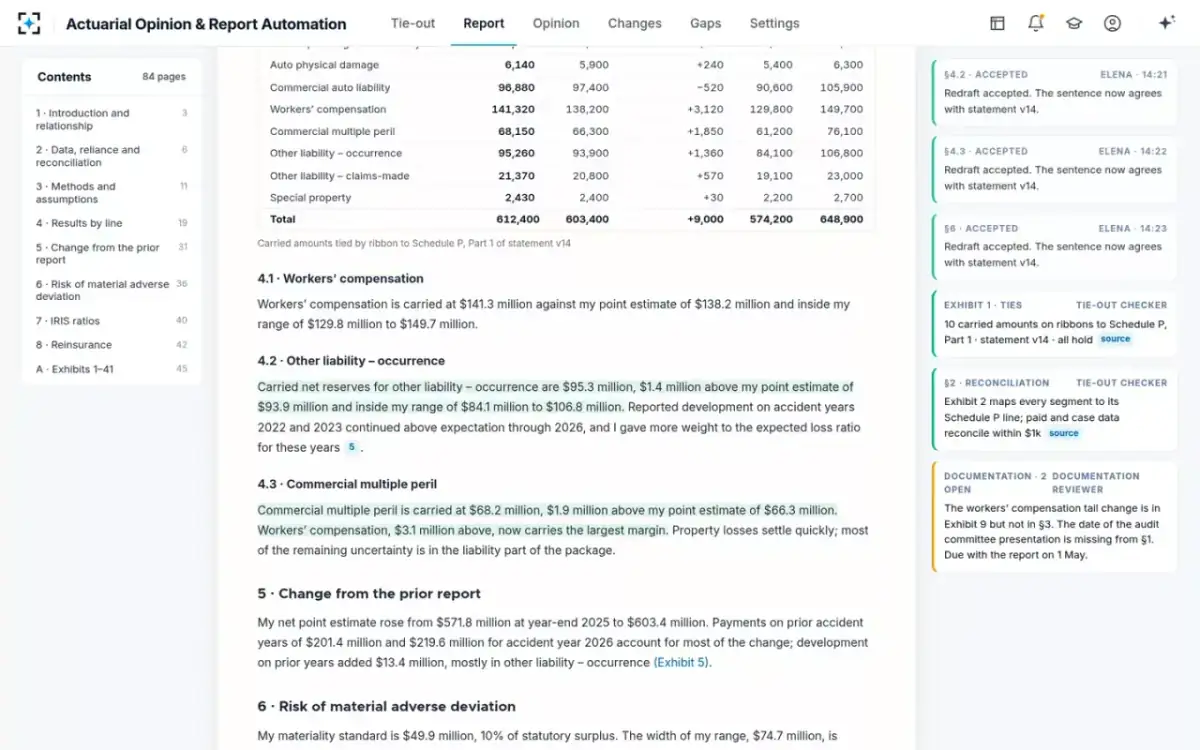Click the Total carried value 612,400
The image size is (1200, 750).
(x=517, y=219)
